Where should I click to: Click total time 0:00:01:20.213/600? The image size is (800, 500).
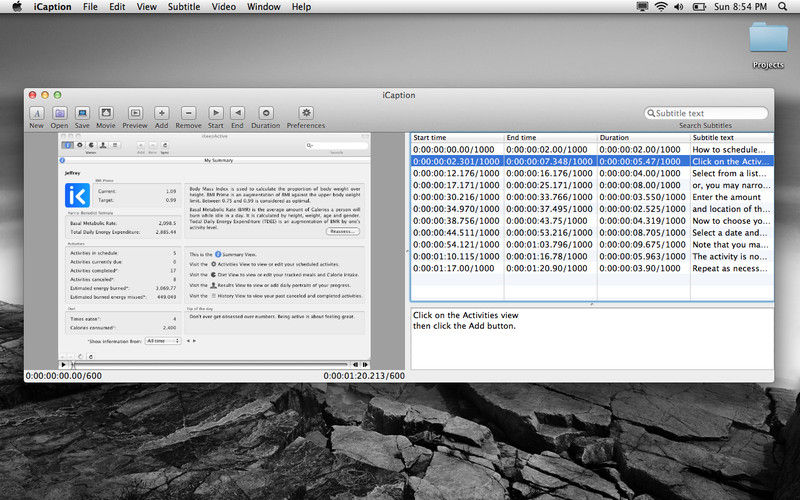pos(364,376)
